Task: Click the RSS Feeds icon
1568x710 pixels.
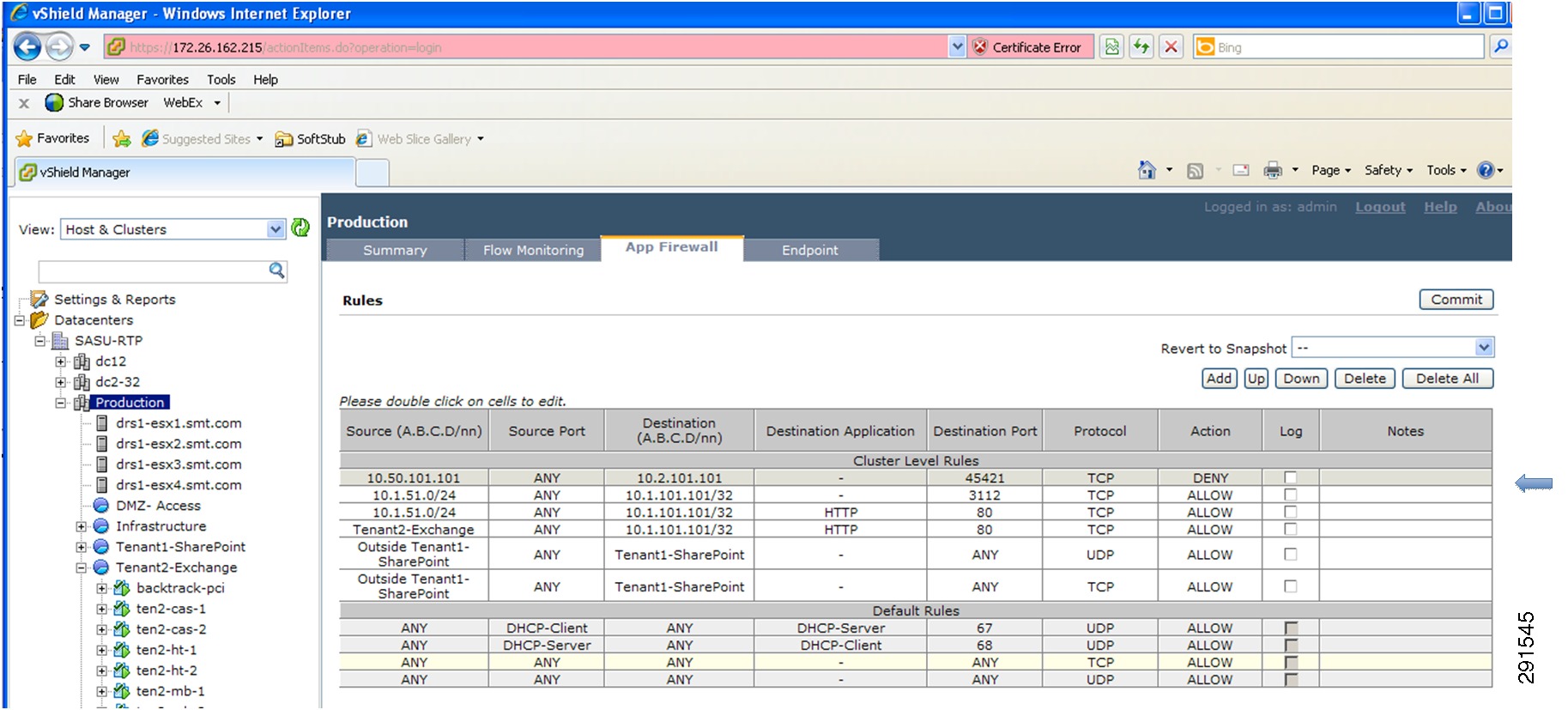Action: (x=1195, y=171)
